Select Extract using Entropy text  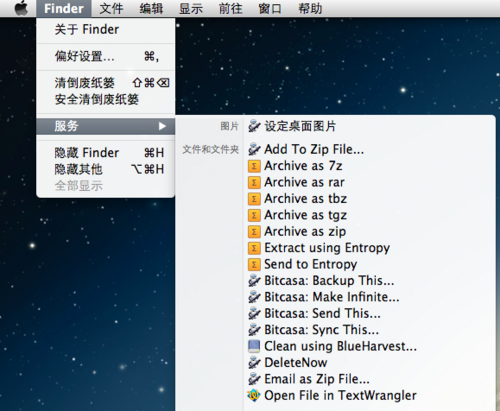[327, 248]
